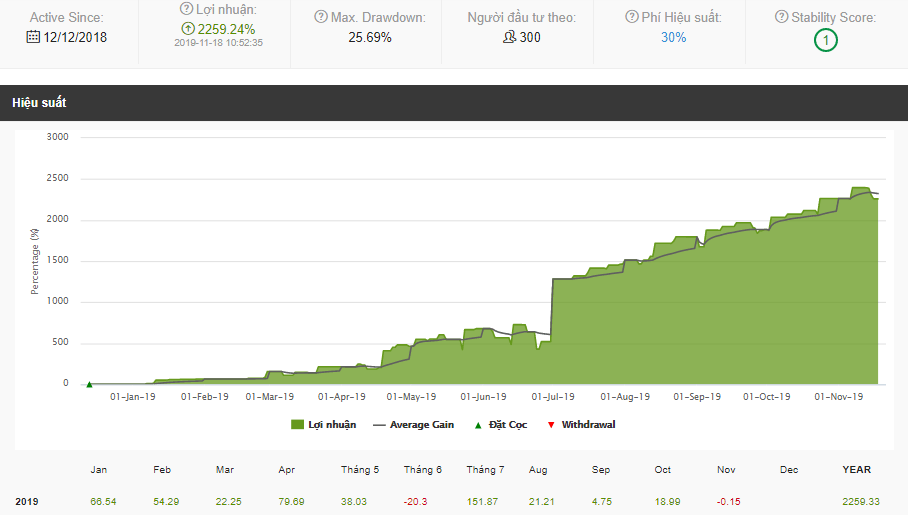
Task: Click the green Lợi nhuận legend swatch
Action: (297, 425)
